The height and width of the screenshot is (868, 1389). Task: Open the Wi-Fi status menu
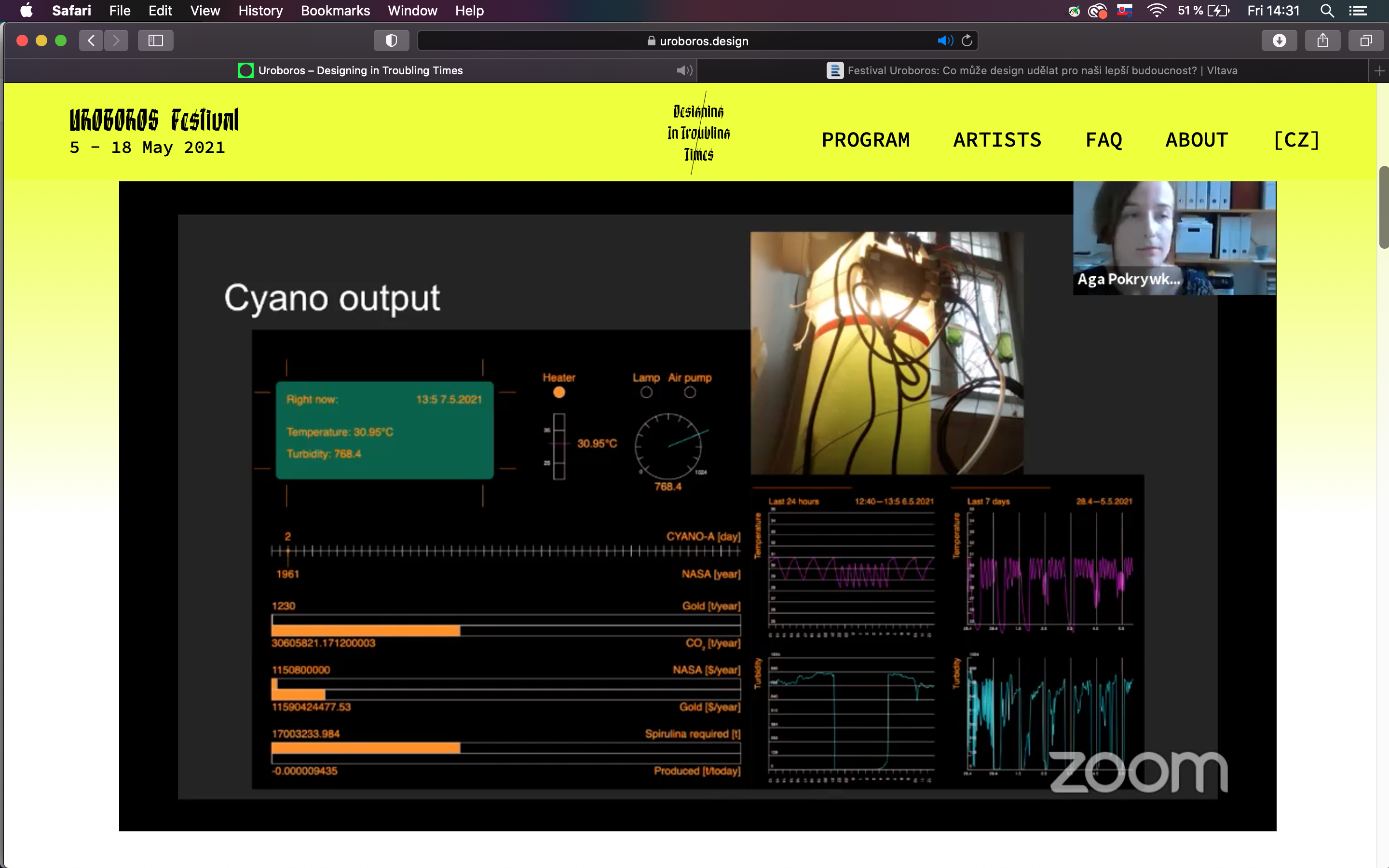pos(1156,10)
